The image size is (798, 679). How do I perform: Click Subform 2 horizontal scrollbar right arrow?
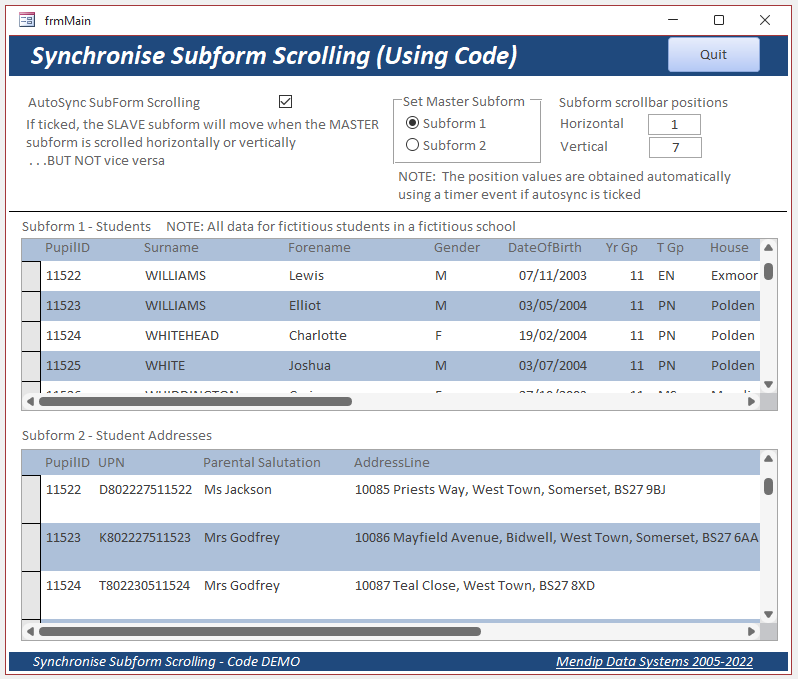click(751, 631)
